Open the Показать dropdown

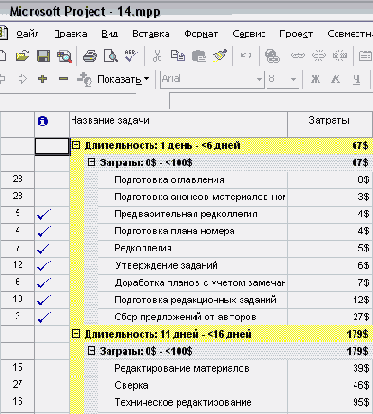pyautogui.click(x=123, y=79)
